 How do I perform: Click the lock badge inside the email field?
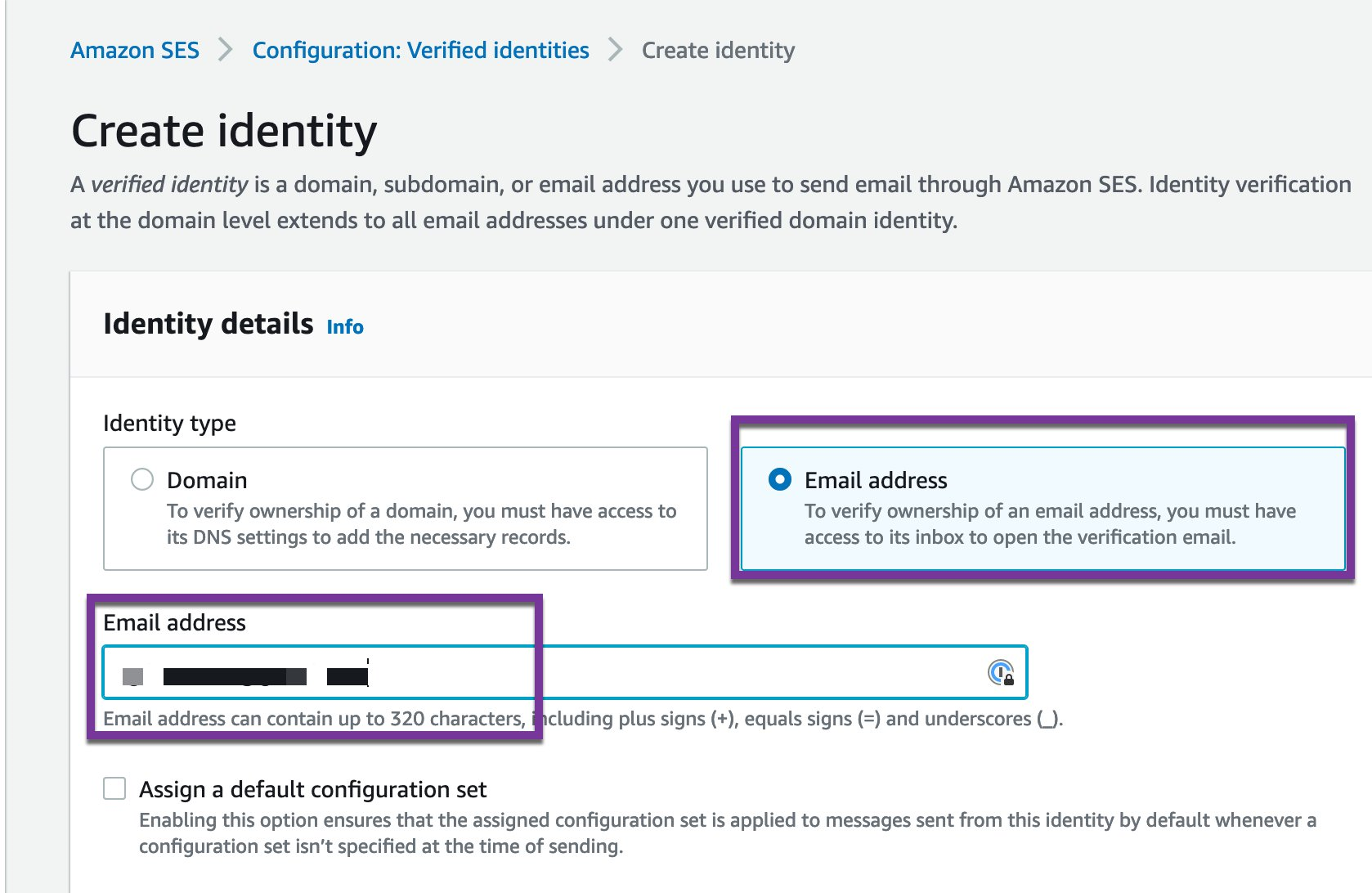pos(1008,680)
